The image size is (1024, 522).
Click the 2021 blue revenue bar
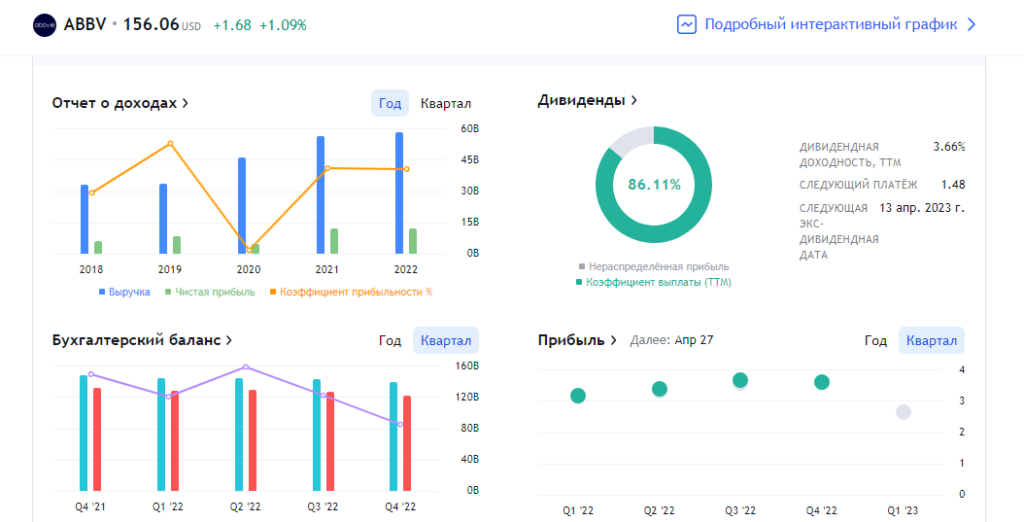321,195
